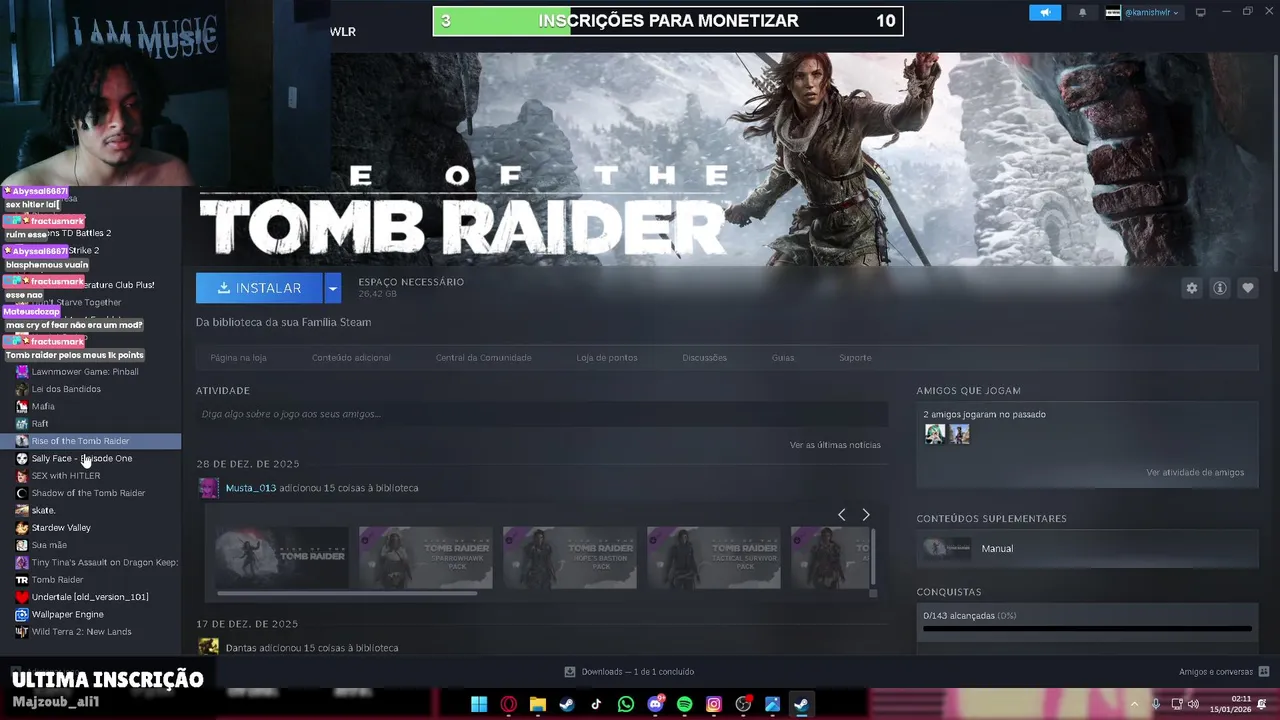The width and height of the screenshot is (1280, 720).
Task: Click the achievements progress bar
Action: pos(1087,629)
